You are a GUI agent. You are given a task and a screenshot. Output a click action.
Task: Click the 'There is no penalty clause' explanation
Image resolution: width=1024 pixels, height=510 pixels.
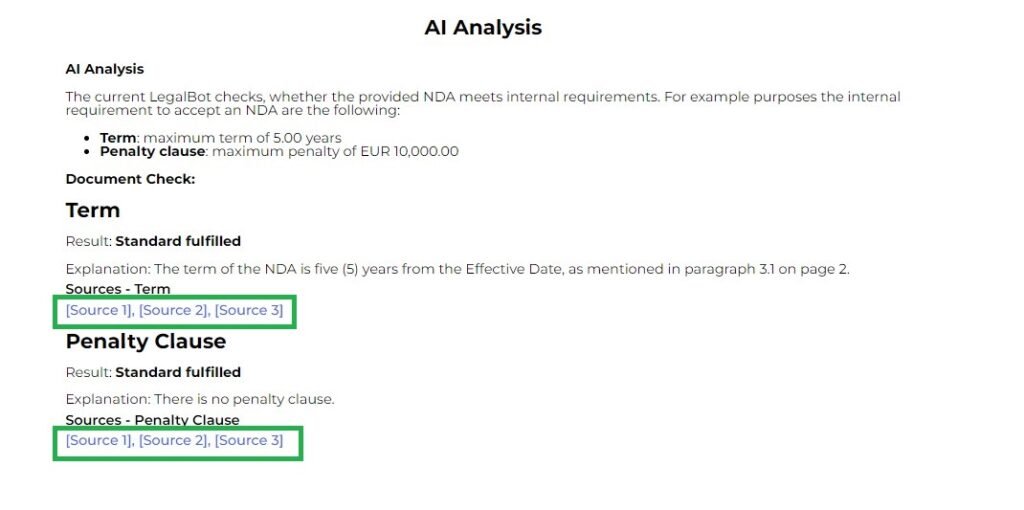coord(200,399)
